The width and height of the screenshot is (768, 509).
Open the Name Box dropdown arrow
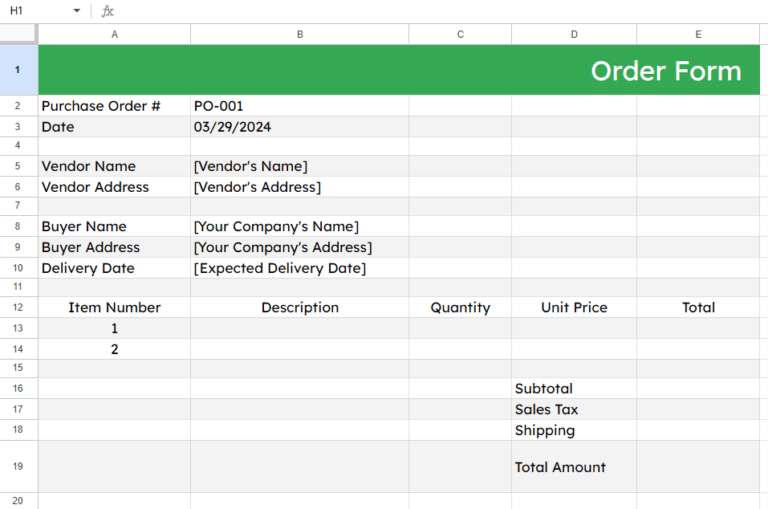point(77,11)
